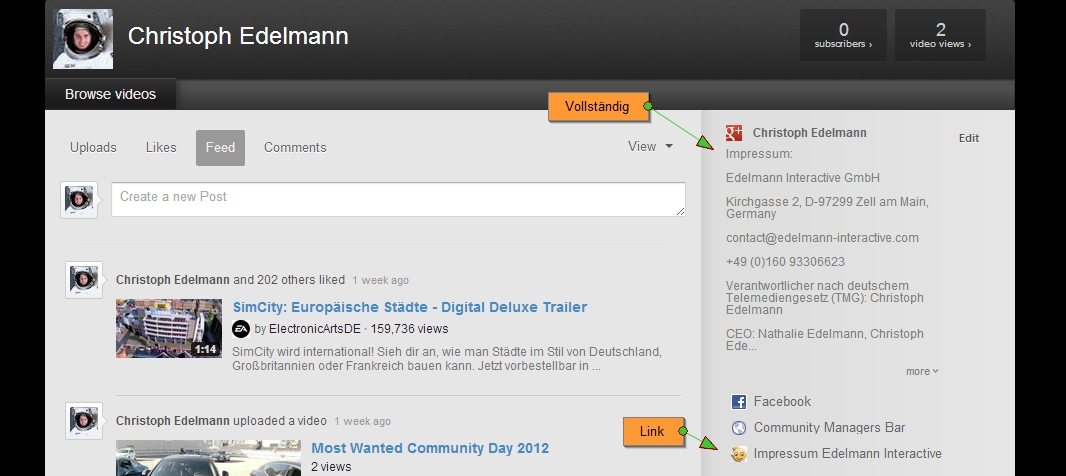
Task: Open the Impressum Edelmann Interactive link
Action: pyautogui.click(x=847, y=454)
